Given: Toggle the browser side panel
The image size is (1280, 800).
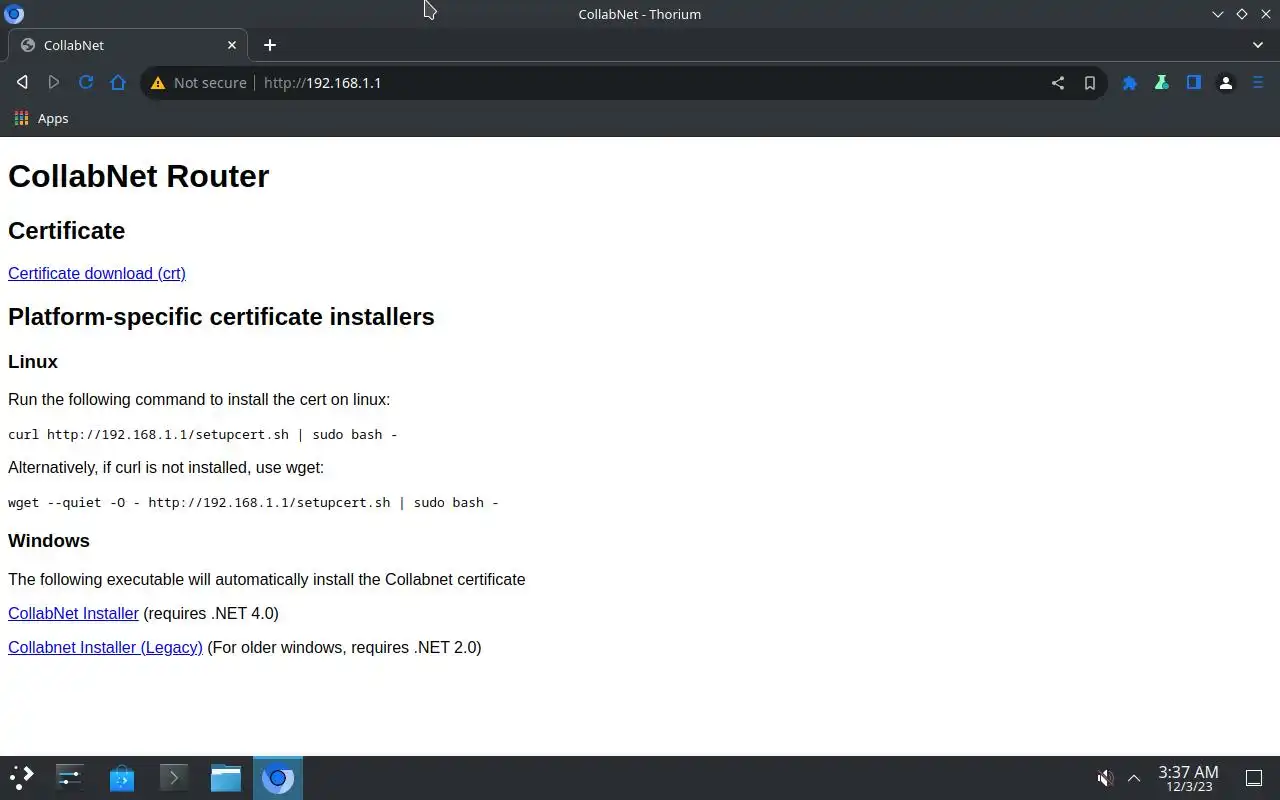Looking at the screenshot, I should (1194, 83).
